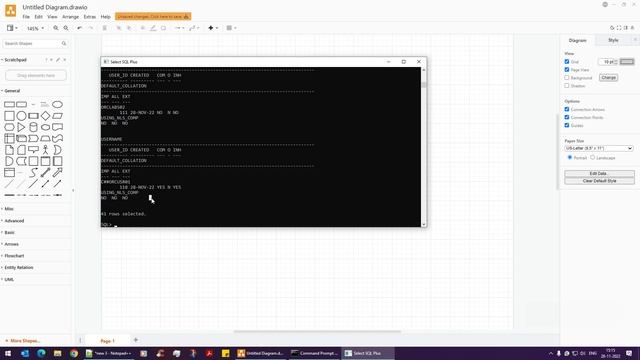Add a new page with plus icon
Image resolution: width=640 pixels, height=360 pixels.
(136, 340)
